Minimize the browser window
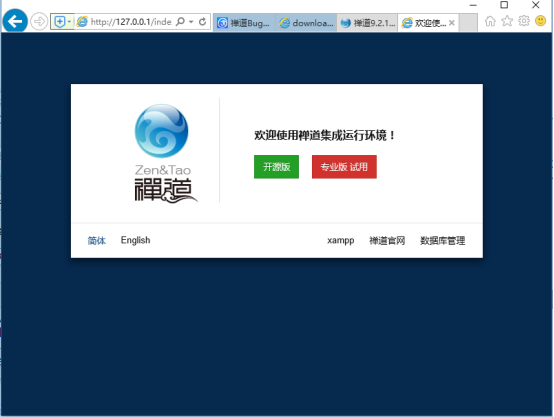554x417 pixels. tap(473, 5)
